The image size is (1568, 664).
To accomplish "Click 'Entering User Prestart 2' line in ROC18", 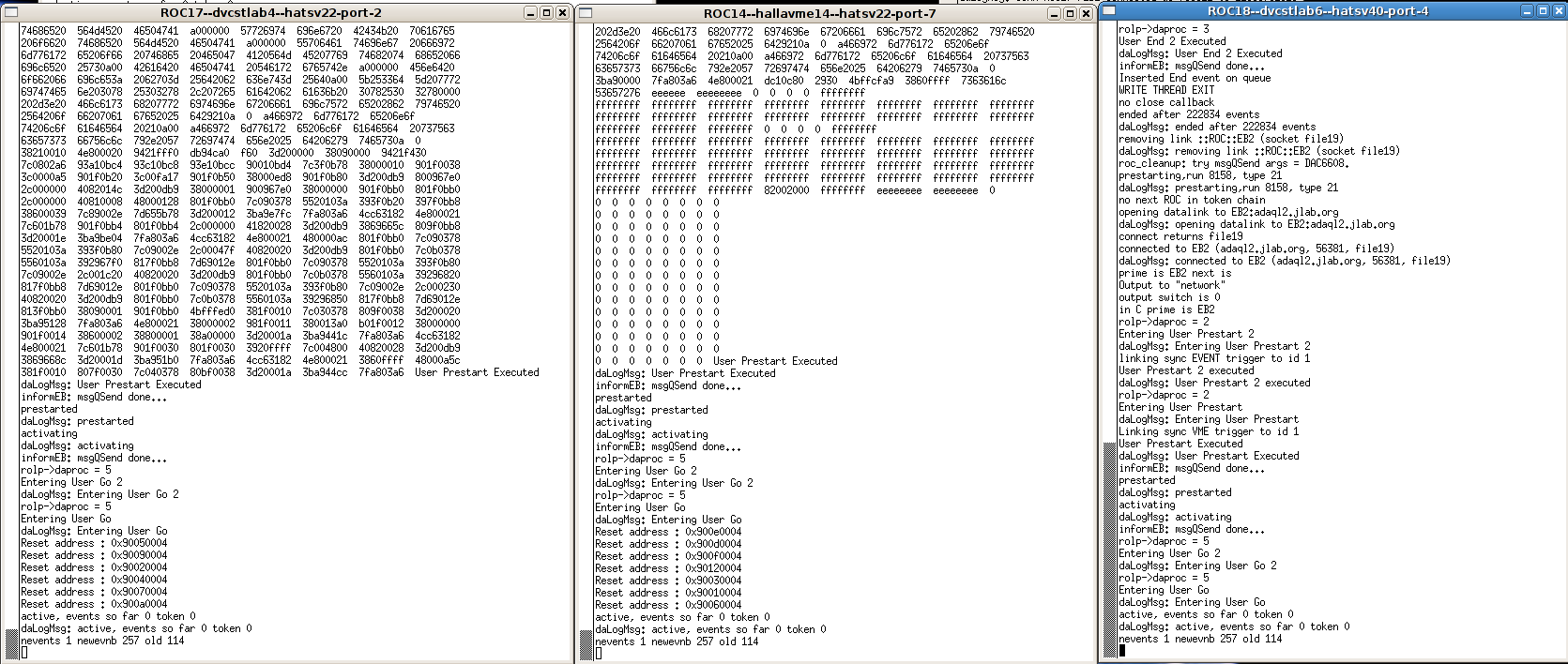I will [1186, 334].
